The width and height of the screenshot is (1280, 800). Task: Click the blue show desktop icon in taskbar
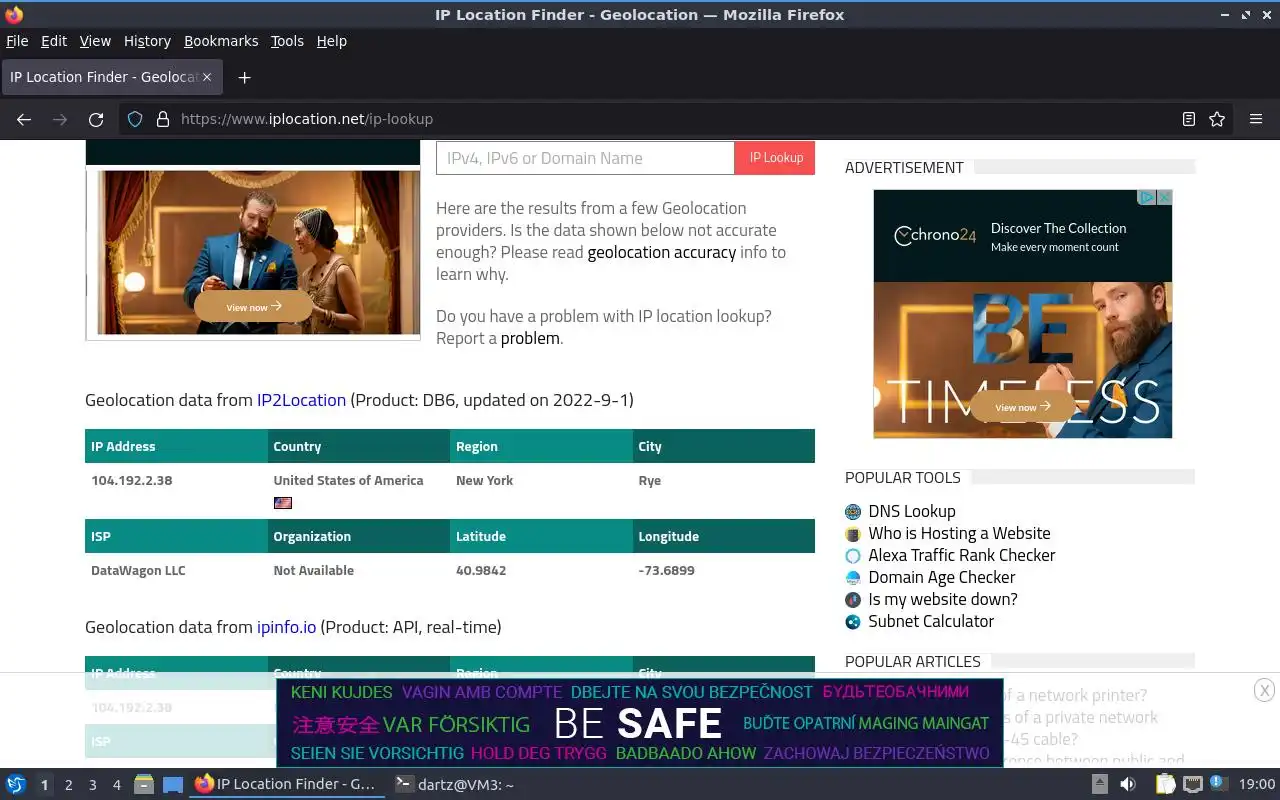[x=173, y=785]
